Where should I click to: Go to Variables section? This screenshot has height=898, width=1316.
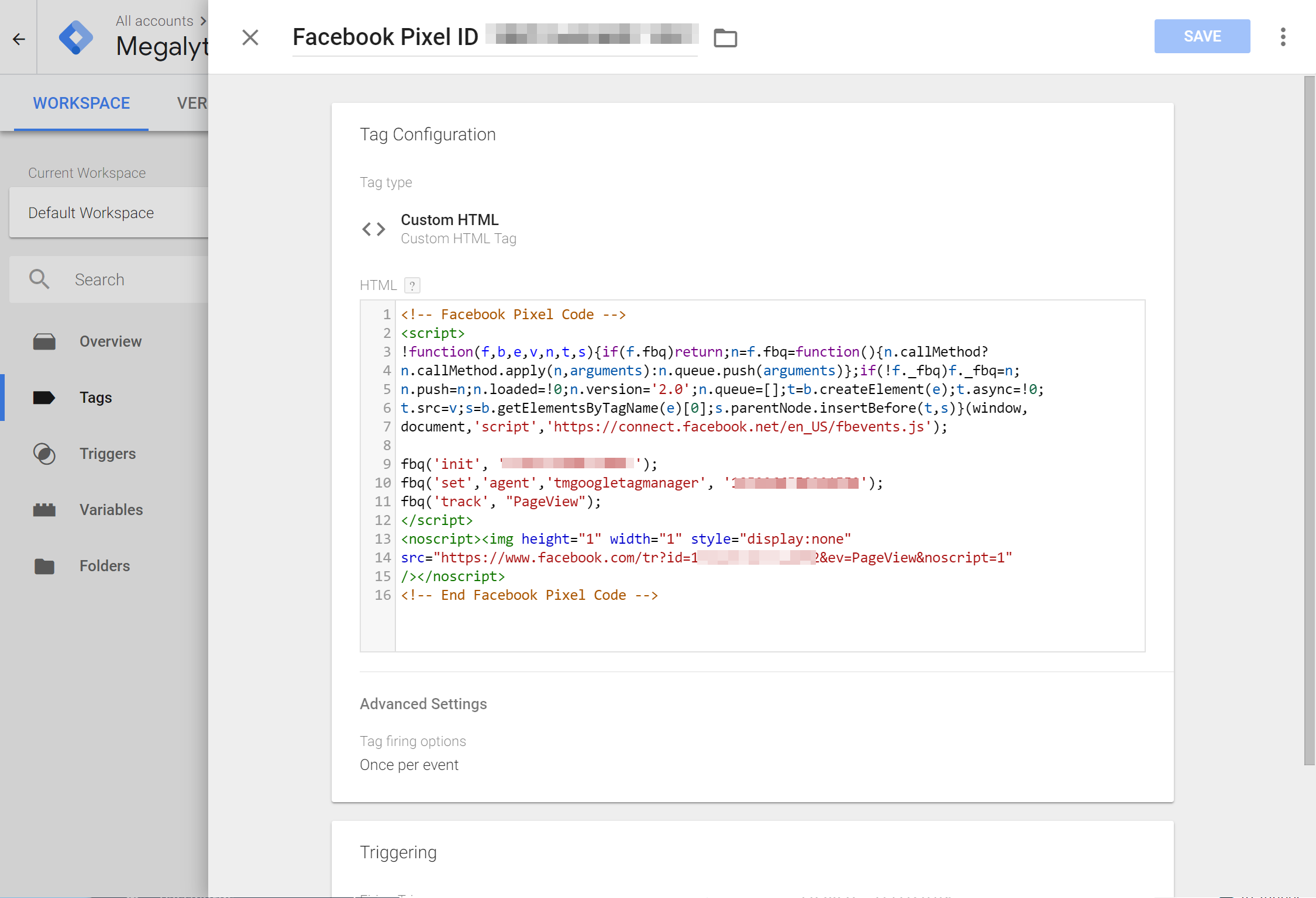[x=111, y=510]
